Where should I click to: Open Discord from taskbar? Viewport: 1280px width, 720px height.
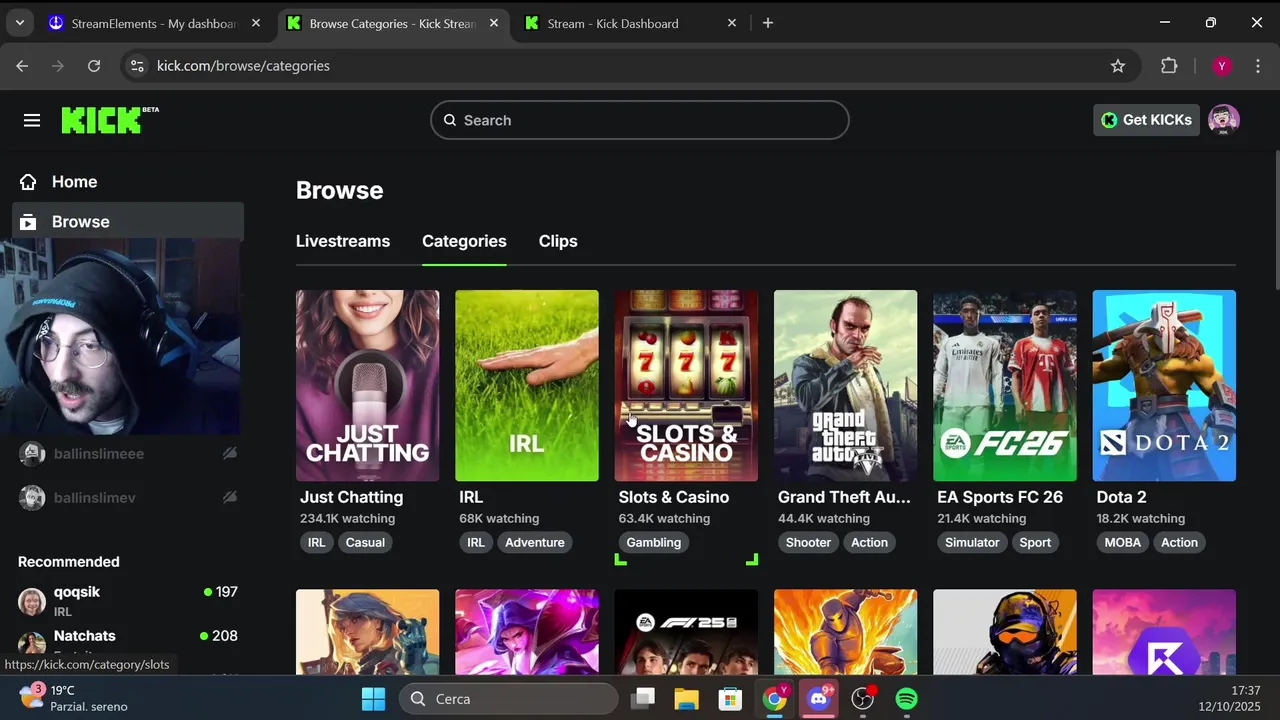pos(819,699)
